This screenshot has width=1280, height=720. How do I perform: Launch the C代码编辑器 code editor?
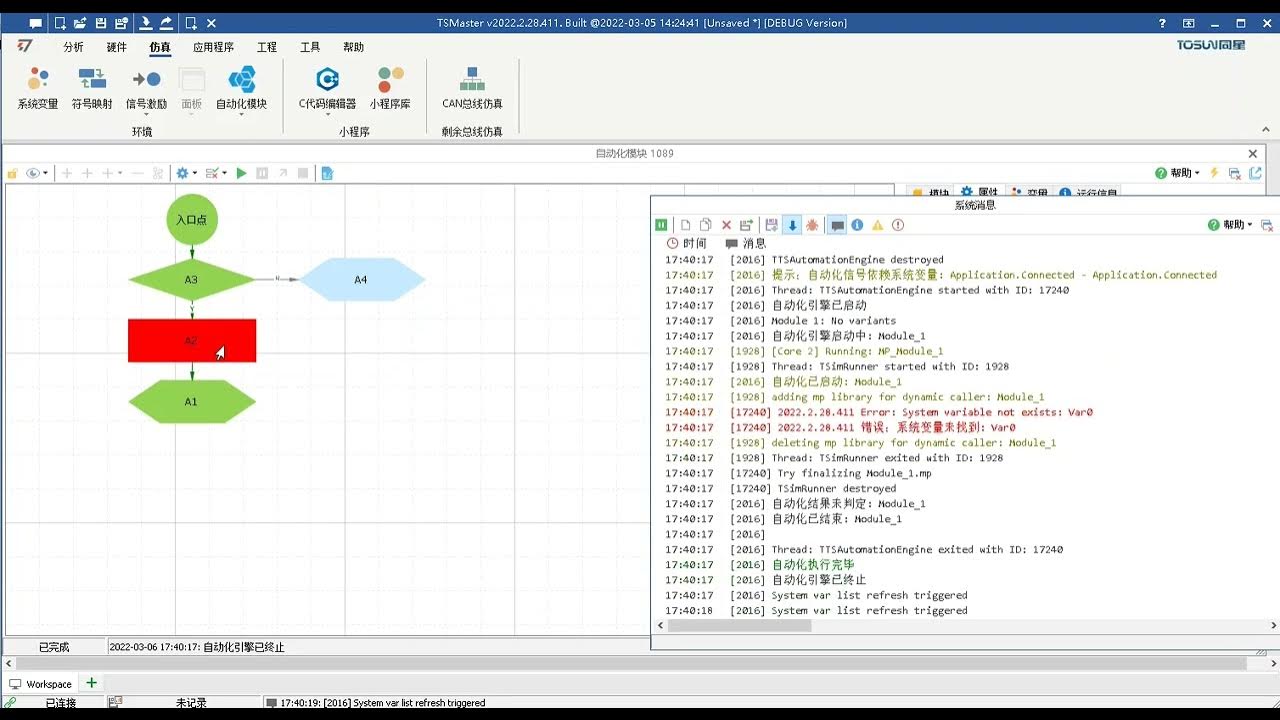point(327,88)
